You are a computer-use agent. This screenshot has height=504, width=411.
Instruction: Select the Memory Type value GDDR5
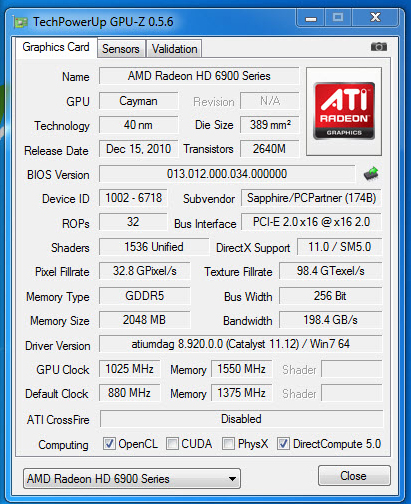coord(145,296)
